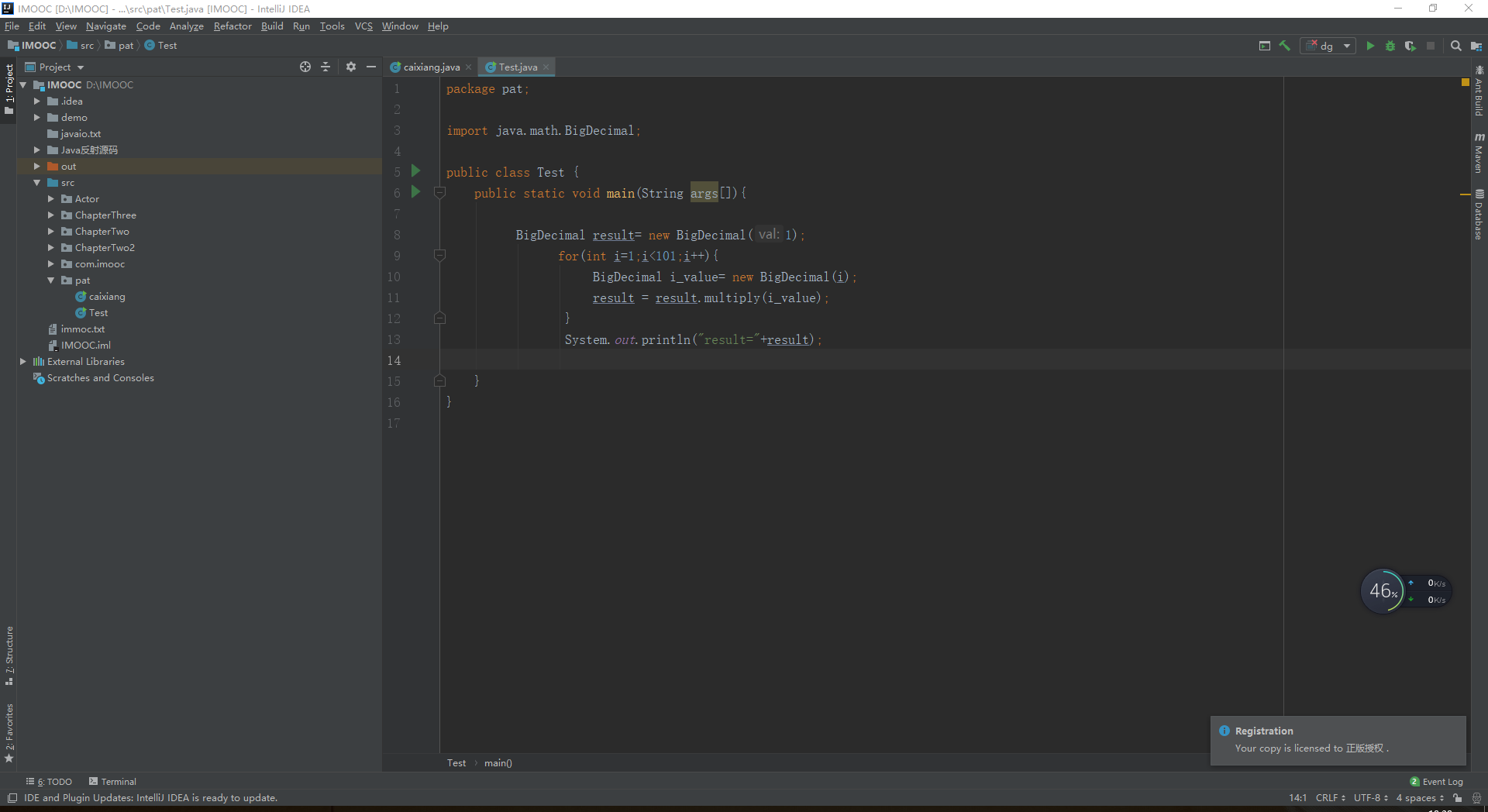Run the 'dg' configuration
Screen dimensions: 1488x812
point(1370,46)
